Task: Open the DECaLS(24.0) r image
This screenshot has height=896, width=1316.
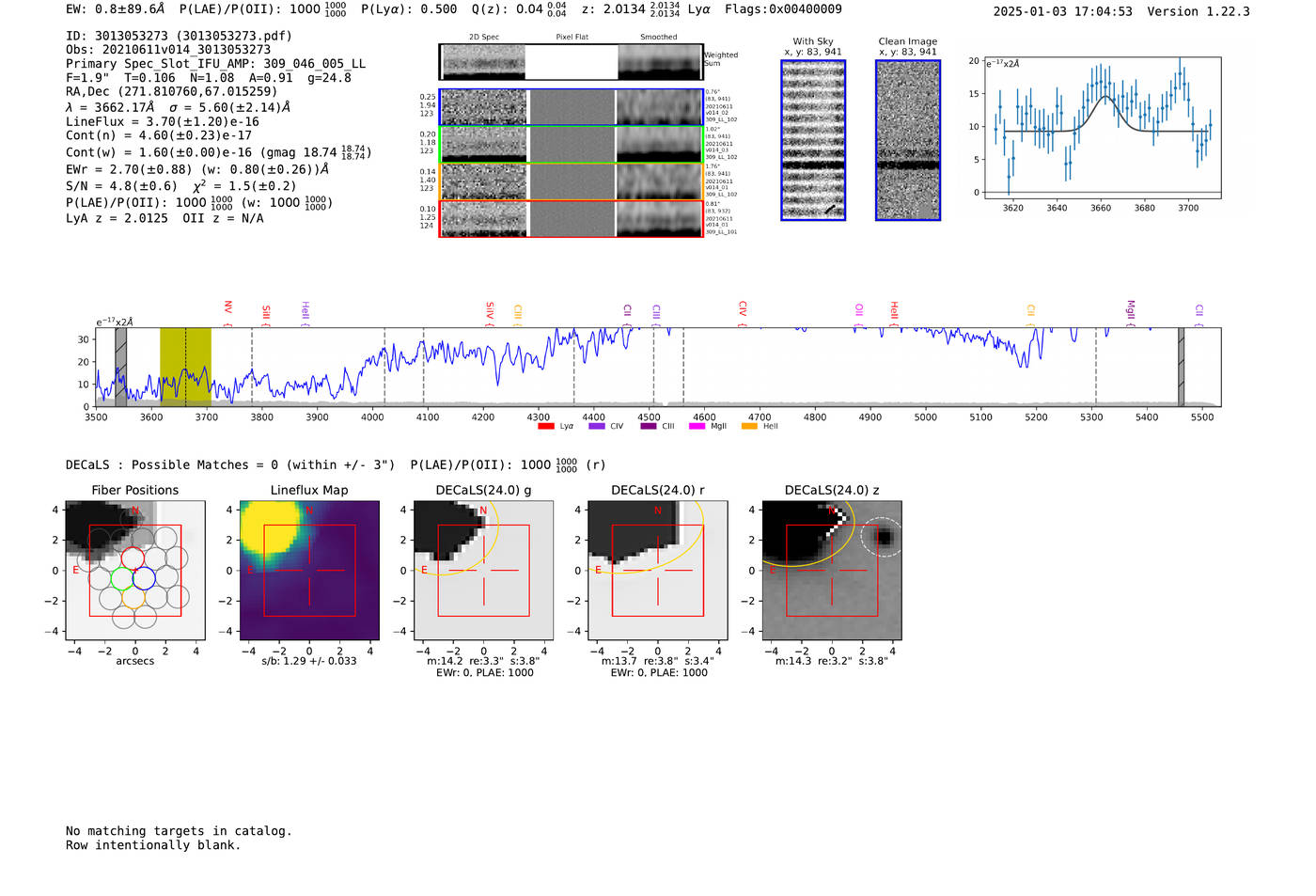Action: tap(657, 570)
